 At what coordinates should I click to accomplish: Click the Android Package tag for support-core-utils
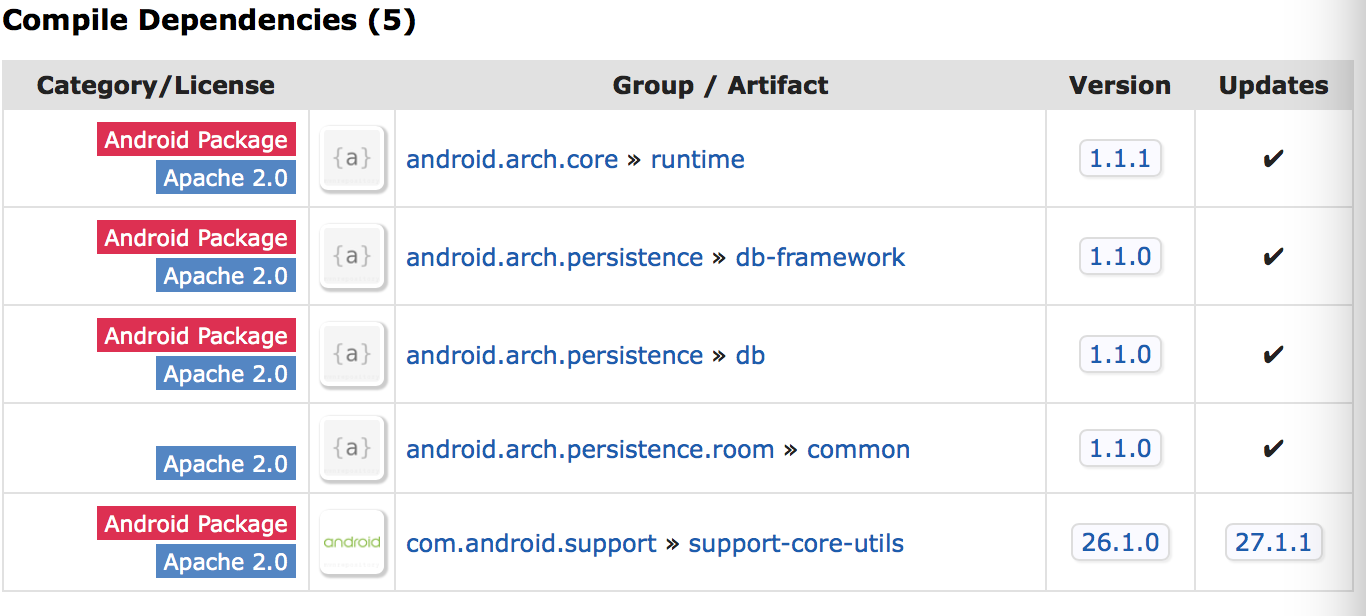pos(196,524)
